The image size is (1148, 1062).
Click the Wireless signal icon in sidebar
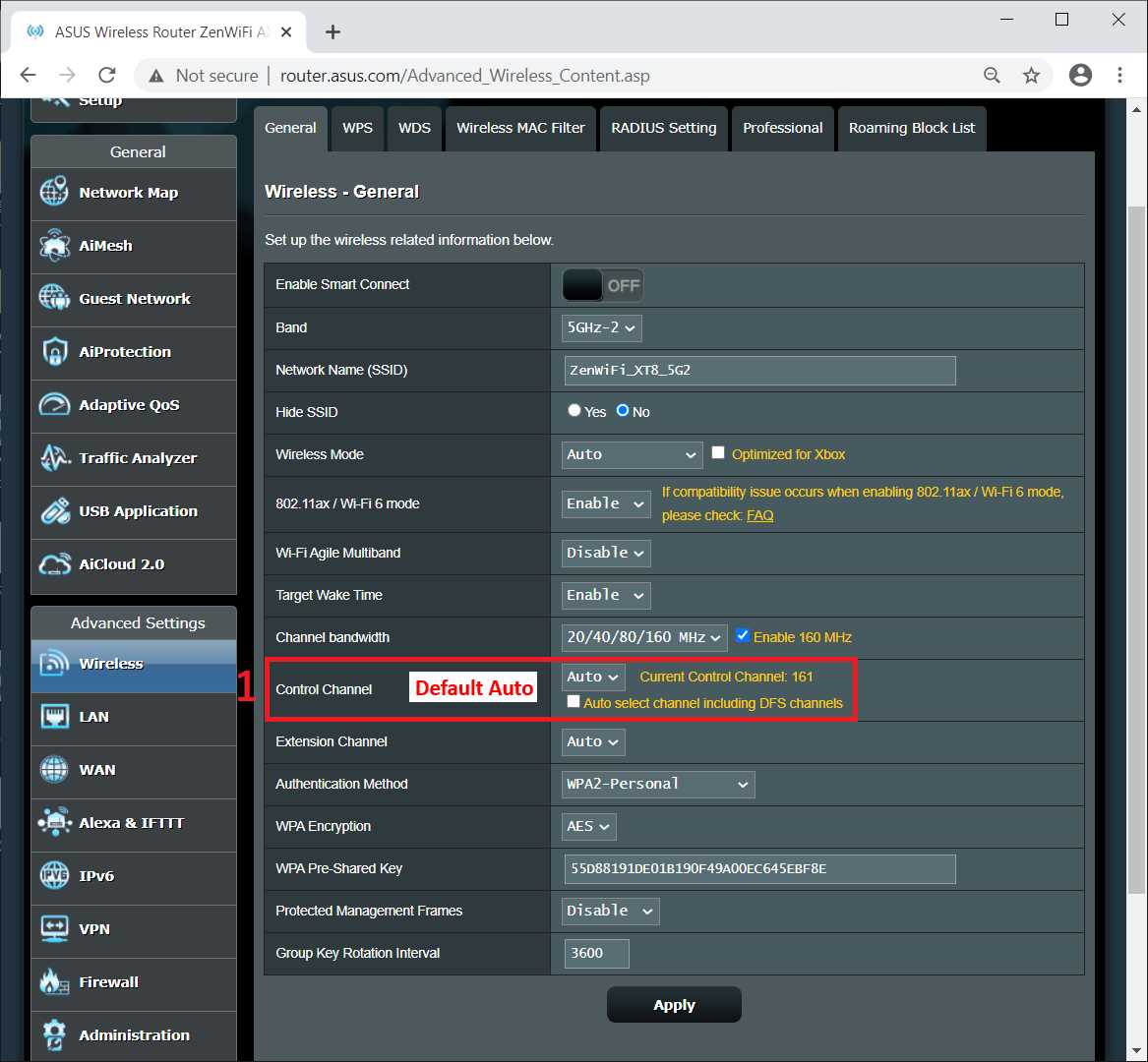coord(54,663)
